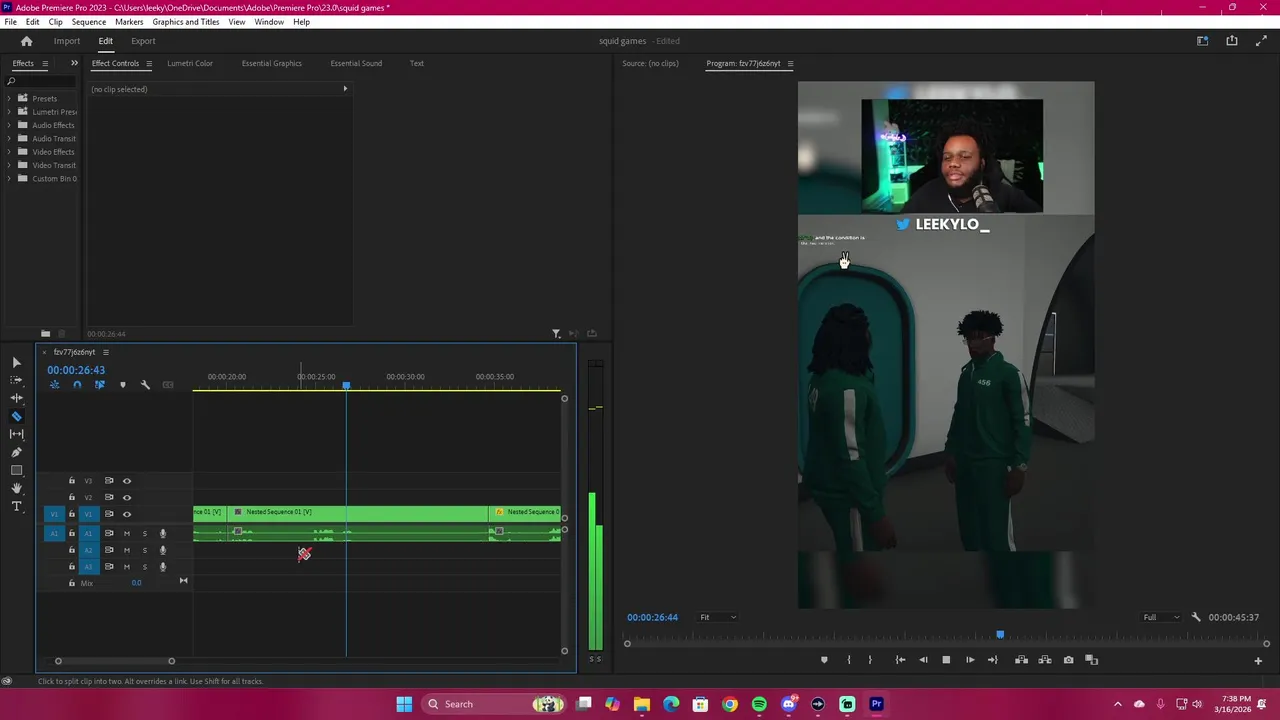Viewport: 1280px width, 720px height.
Task: Go to Export workspace
Action: tap(143, 41)
